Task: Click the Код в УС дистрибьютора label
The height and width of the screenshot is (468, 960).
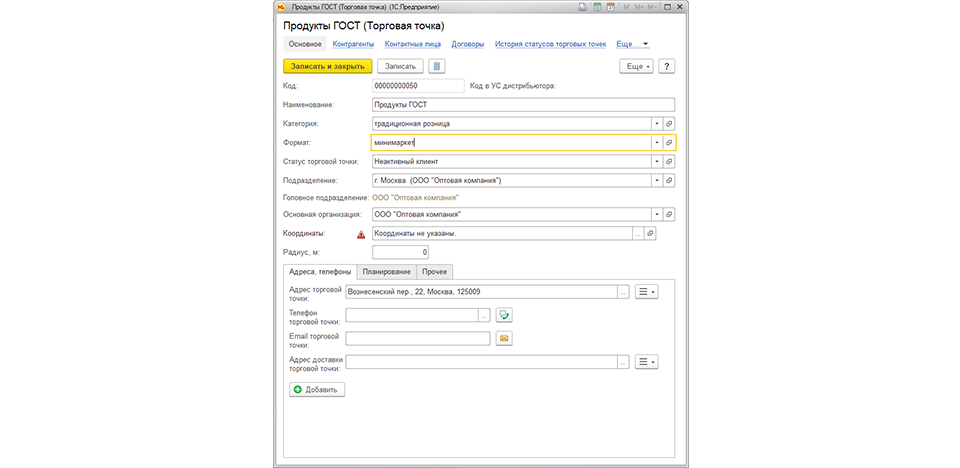Action: pyautogui.click(x=512, y=86)
